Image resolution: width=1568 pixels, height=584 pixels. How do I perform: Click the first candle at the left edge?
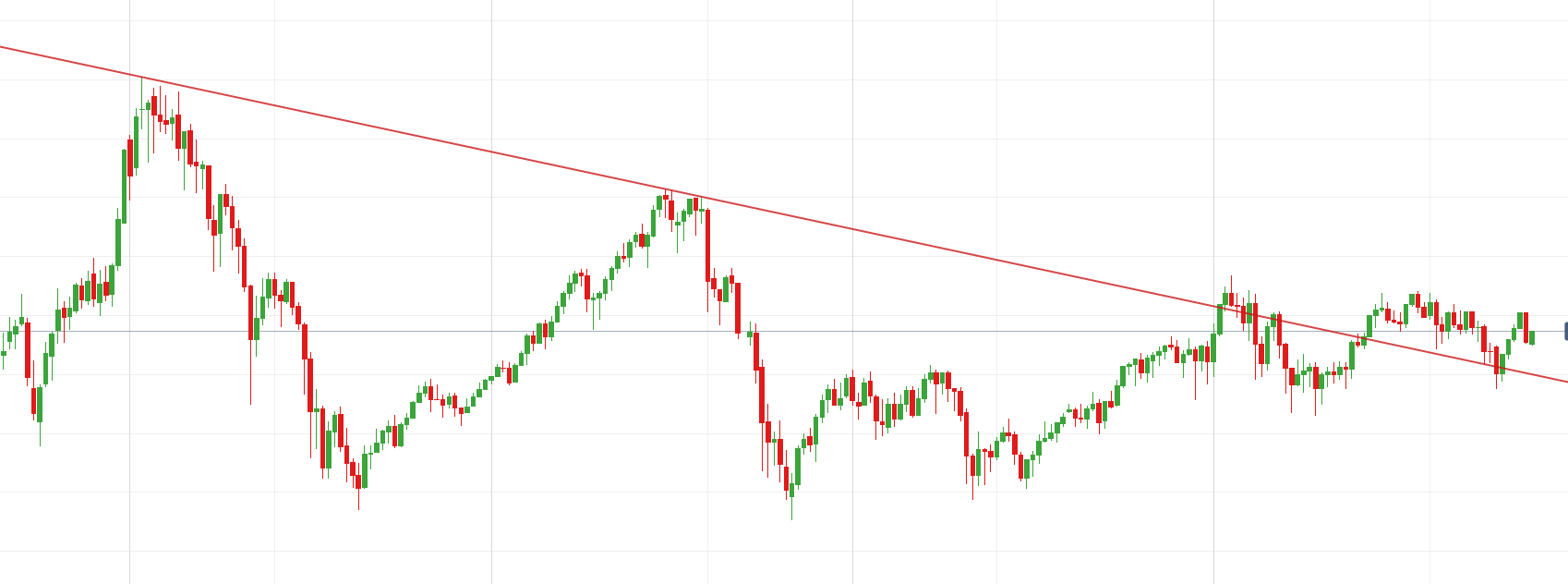(4, 353)
